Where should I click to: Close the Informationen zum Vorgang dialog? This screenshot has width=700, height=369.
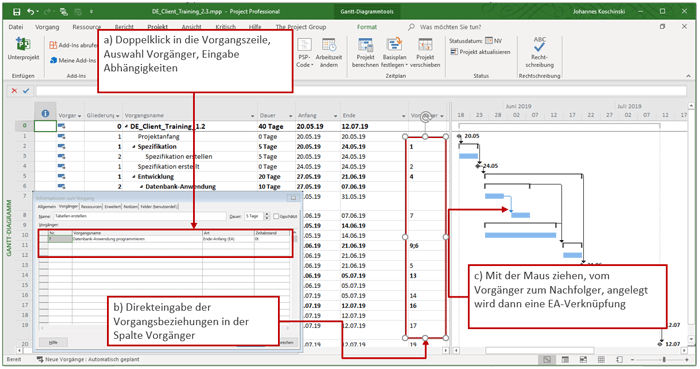pos(293,198)
